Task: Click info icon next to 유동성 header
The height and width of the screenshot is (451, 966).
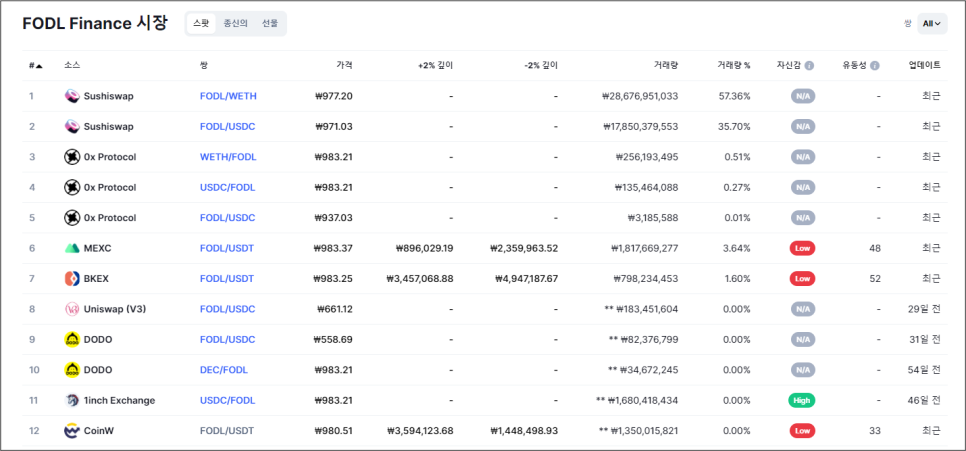Action: 875,66
